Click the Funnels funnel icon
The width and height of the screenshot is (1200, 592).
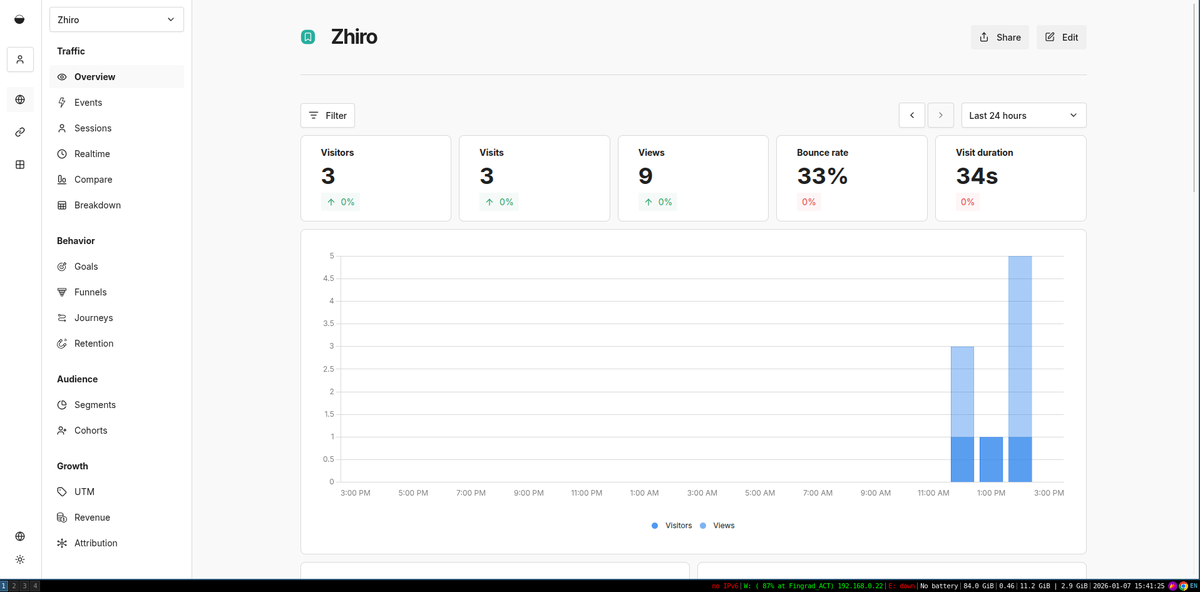coord(62,292)
